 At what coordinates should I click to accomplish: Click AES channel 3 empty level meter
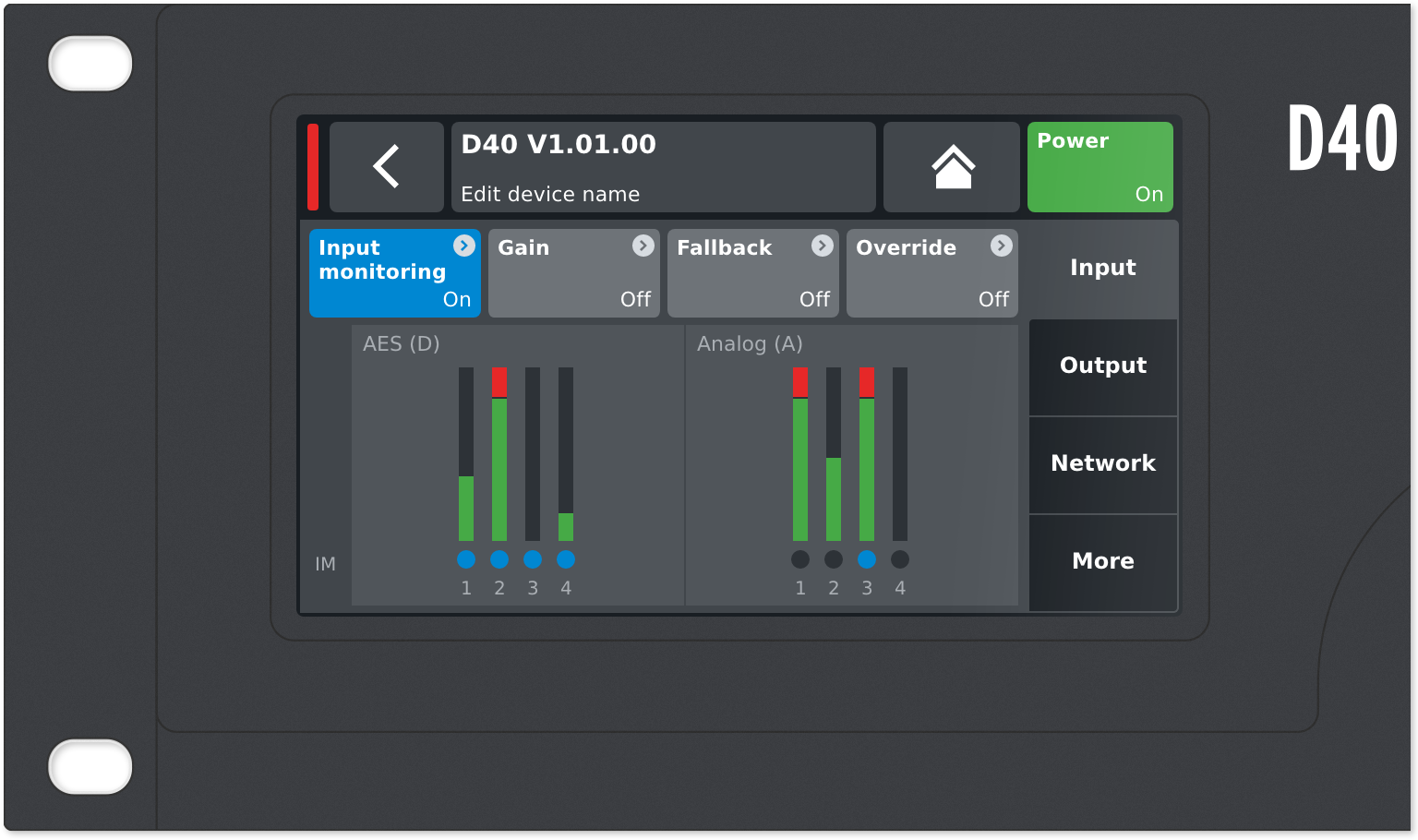533,454
